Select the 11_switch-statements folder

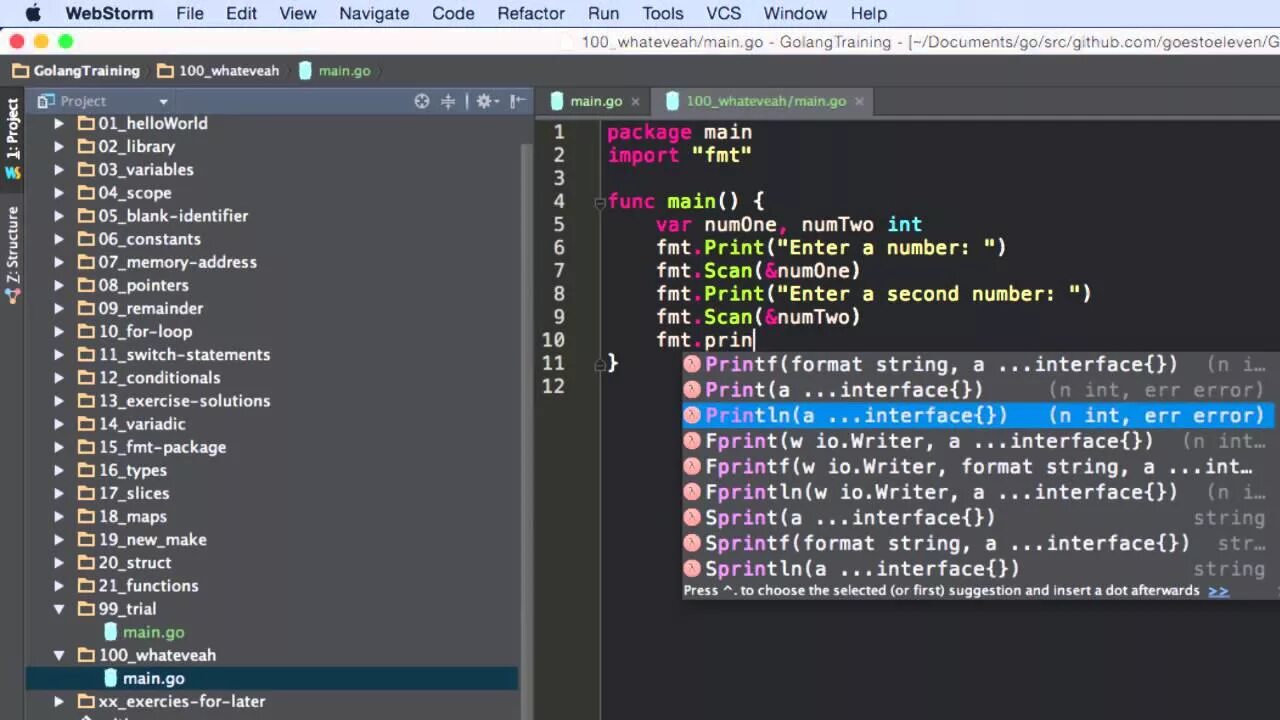click(184, 354)
